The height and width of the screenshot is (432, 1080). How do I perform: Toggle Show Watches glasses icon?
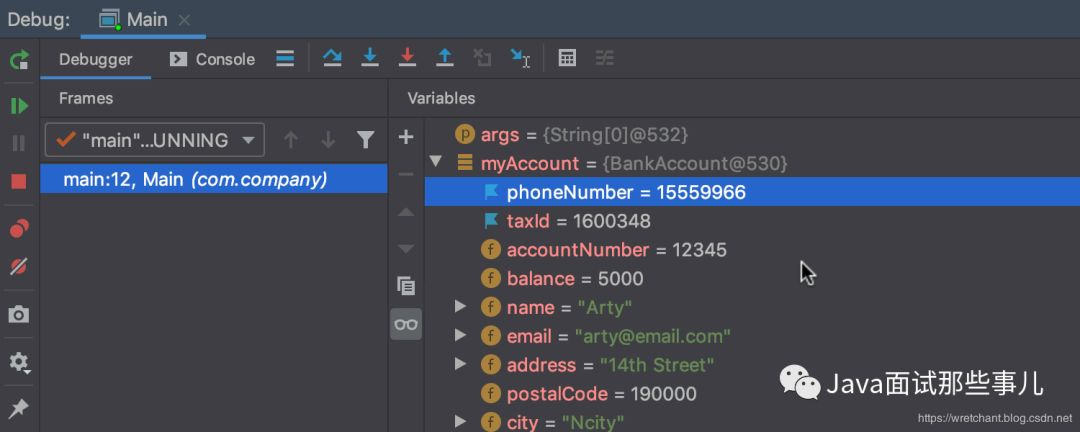click(x=406, y=324)
